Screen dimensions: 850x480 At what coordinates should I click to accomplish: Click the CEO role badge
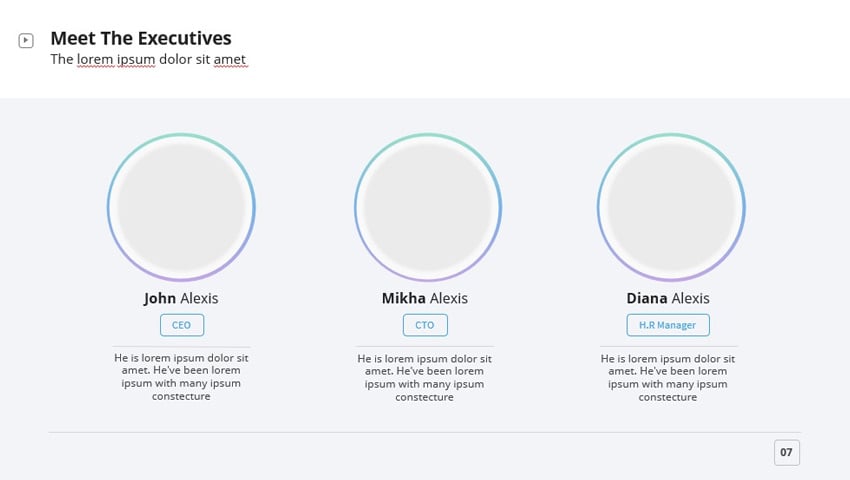(x=182, y=325)
